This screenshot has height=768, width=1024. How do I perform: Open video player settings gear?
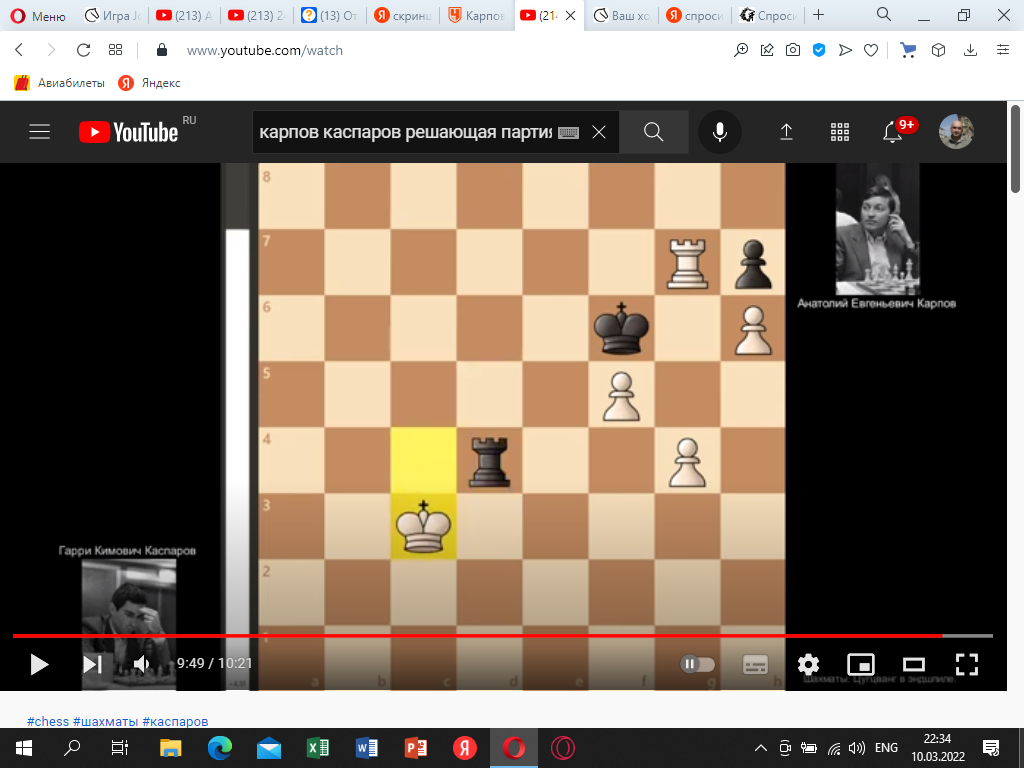(808, 664)
